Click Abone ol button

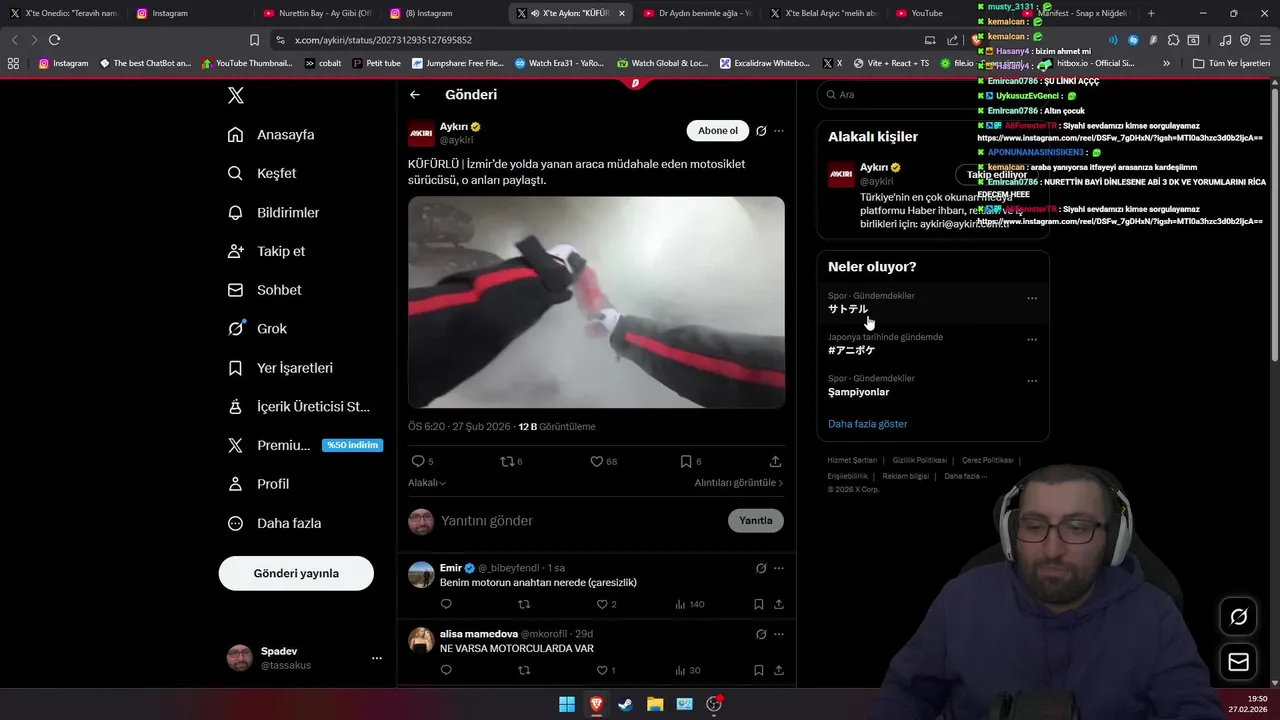coord(718,131)
